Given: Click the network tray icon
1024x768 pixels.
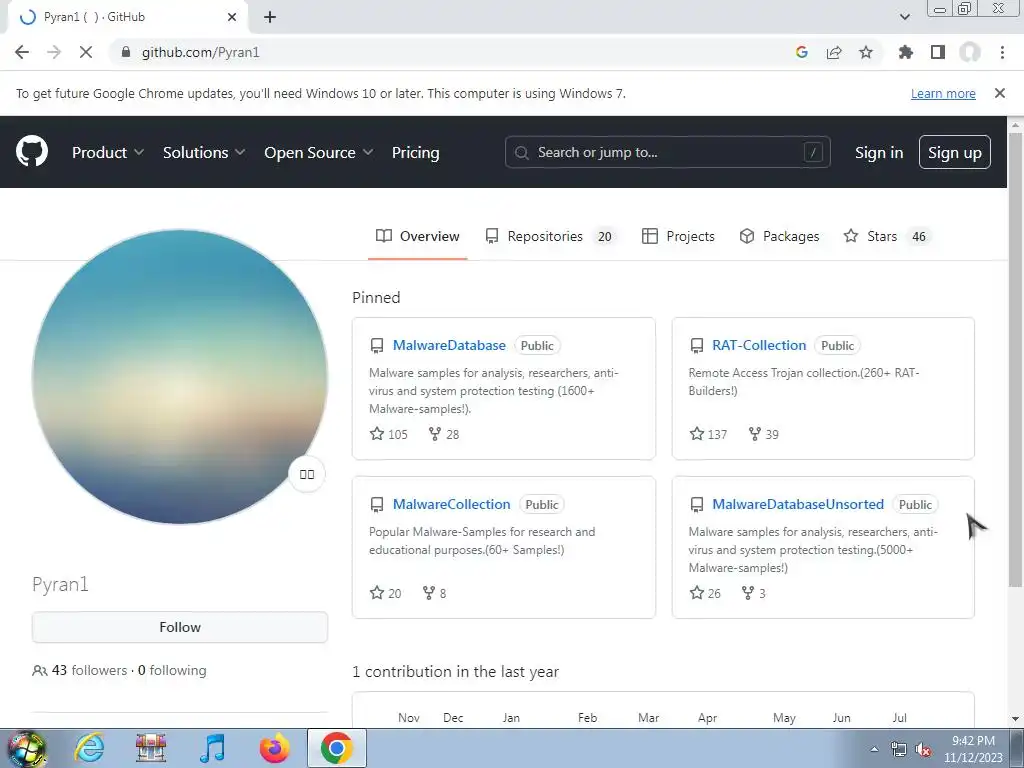Looking at the screenshot, I should (899, 750).
